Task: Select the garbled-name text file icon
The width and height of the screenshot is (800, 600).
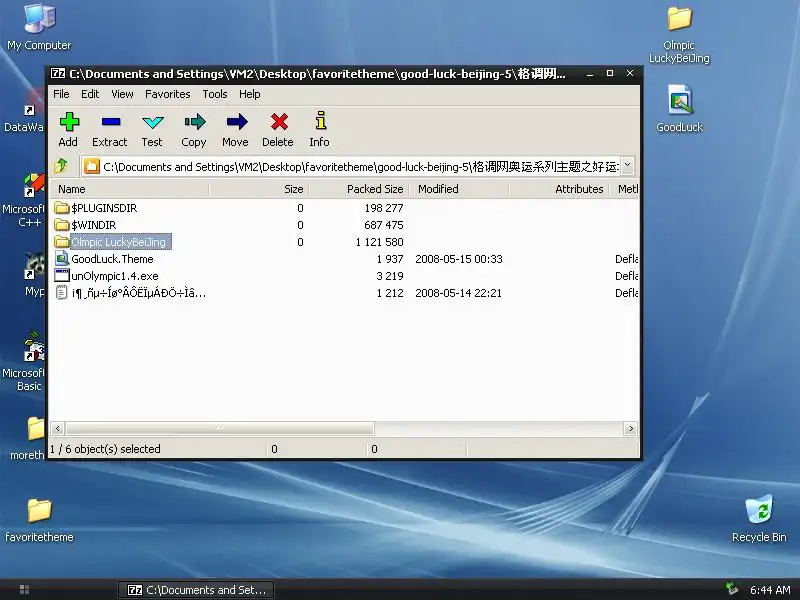Action: (x=61, y=292)
